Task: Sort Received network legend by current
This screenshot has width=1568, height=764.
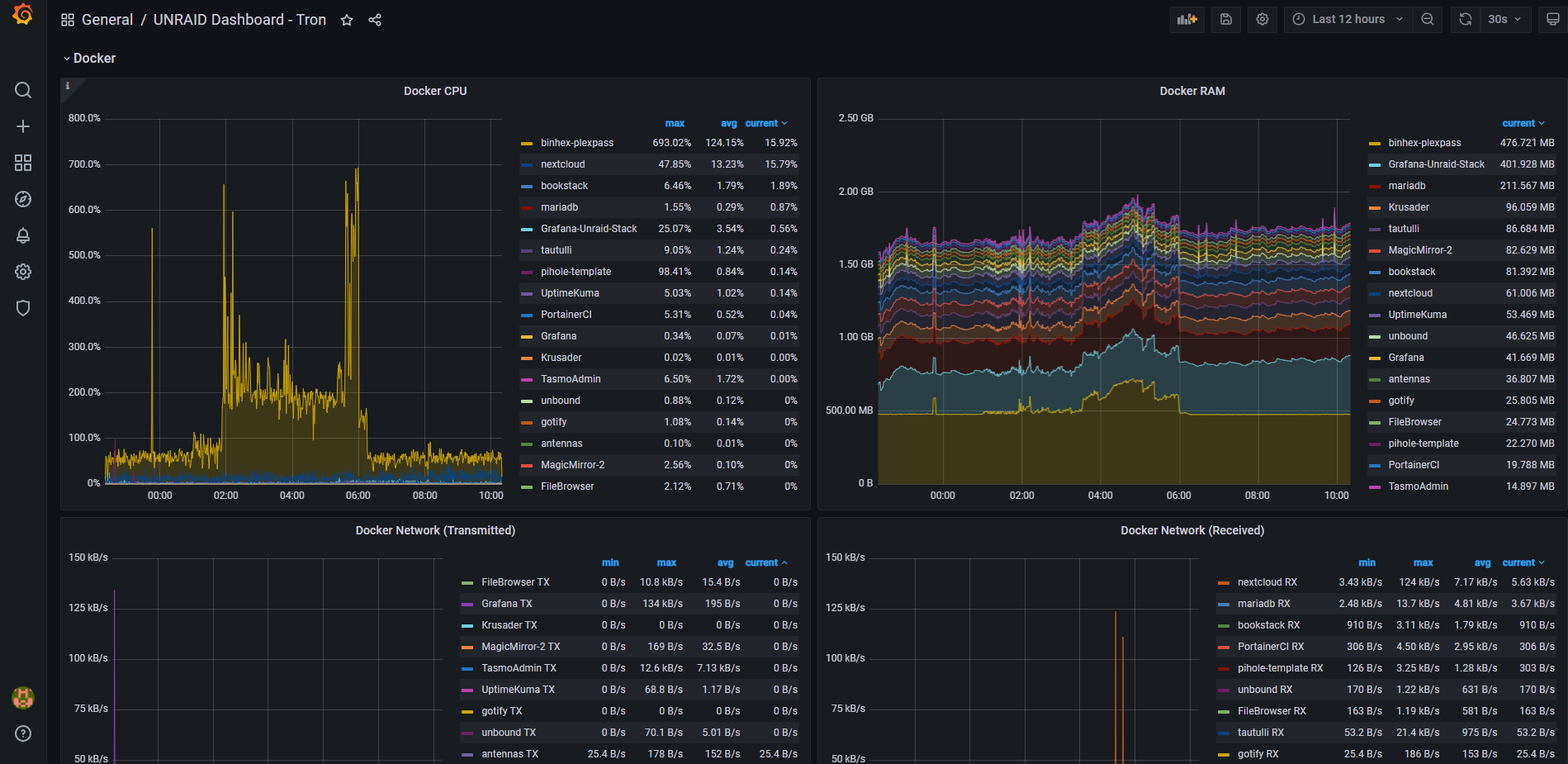Action: pos(1523,562)
